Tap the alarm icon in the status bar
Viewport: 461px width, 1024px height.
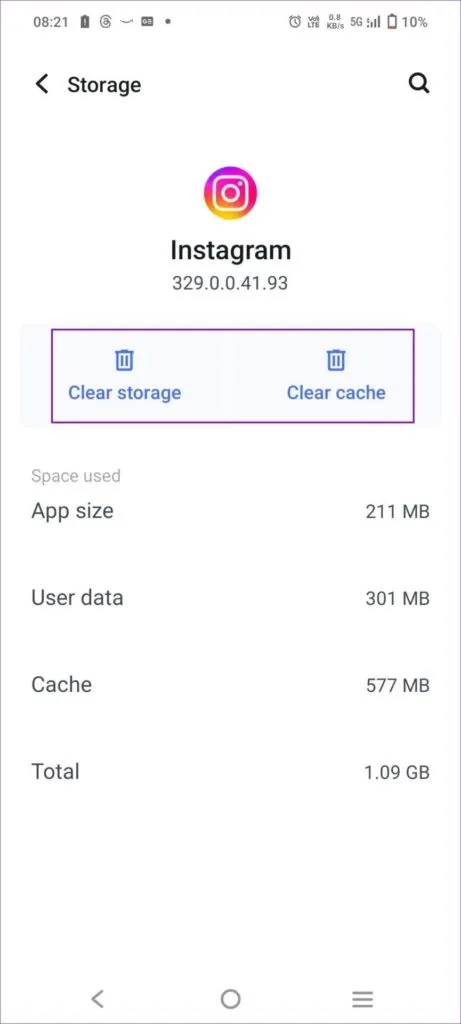(x=295, y=22)
